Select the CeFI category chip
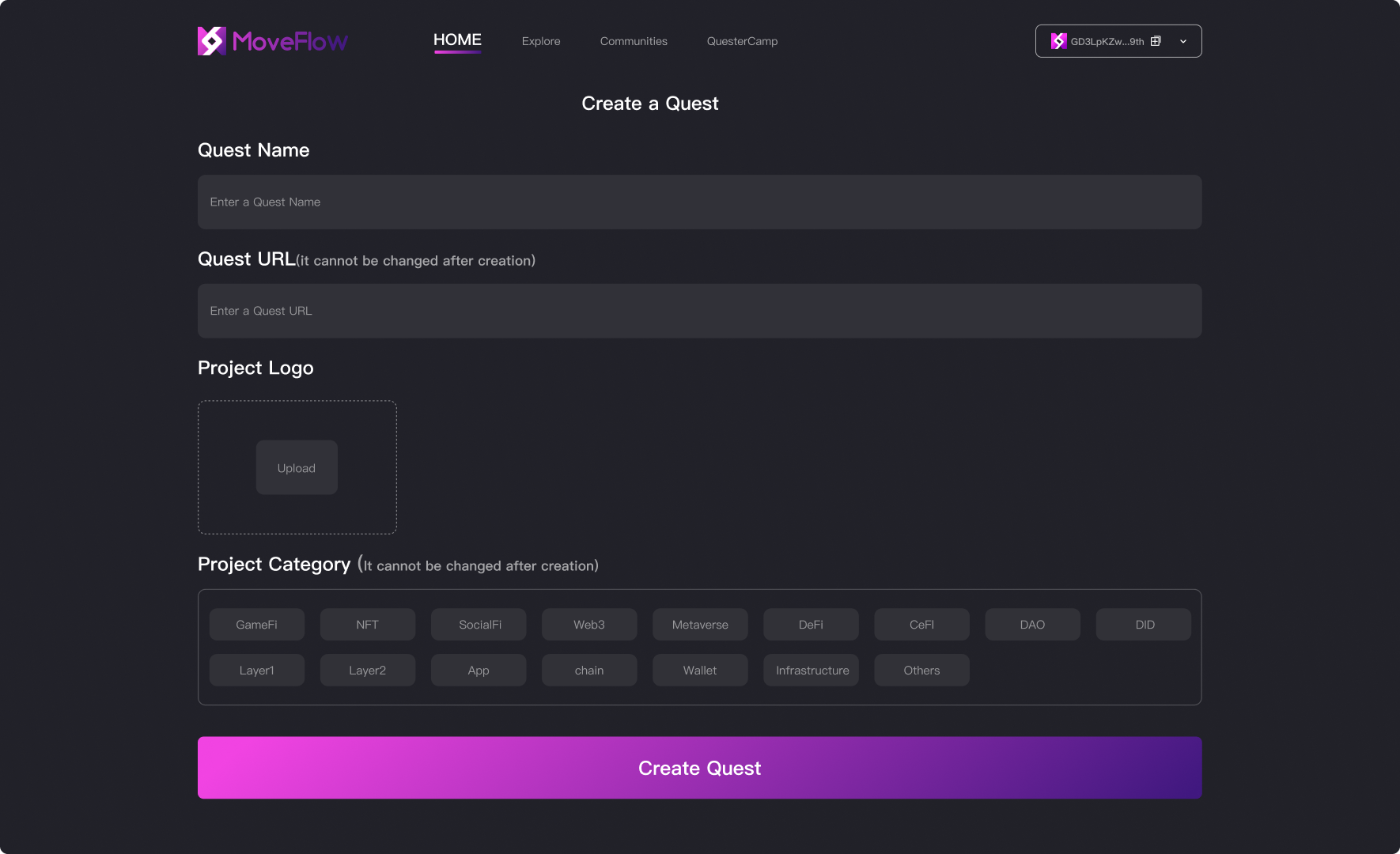1400x854 pixels. tap(921, 625)
